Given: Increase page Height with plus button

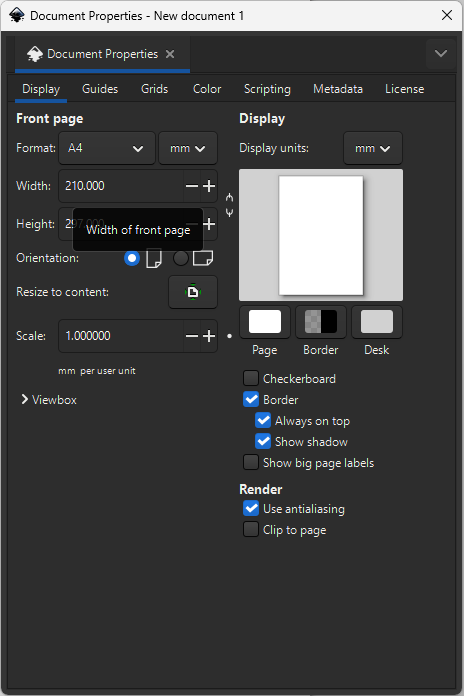Looking at the screenshot, I should pos(209,224).
